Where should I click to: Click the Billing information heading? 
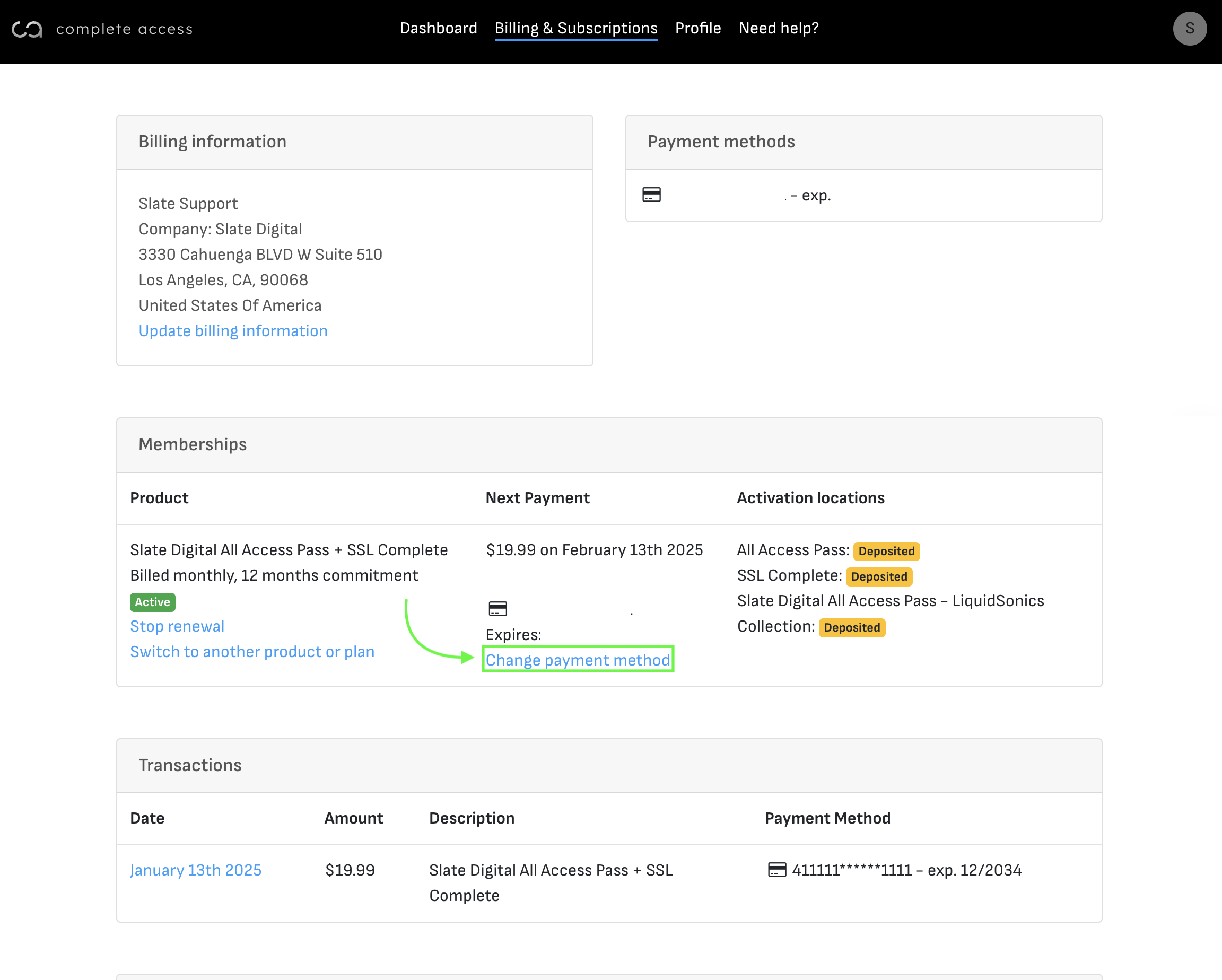click(x=213, y=142)
